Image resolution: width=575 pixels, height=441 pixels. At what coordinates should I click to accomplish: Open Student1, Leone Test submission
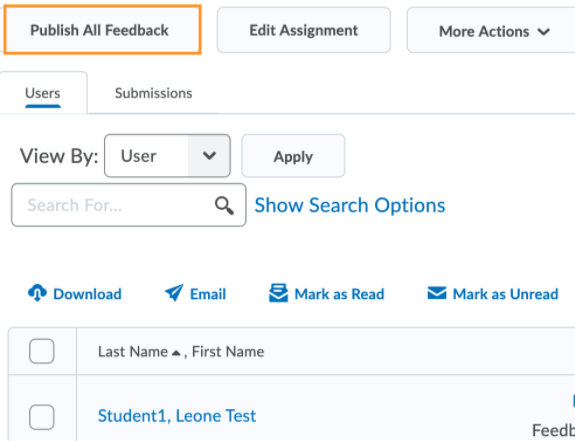click(177, 416)
